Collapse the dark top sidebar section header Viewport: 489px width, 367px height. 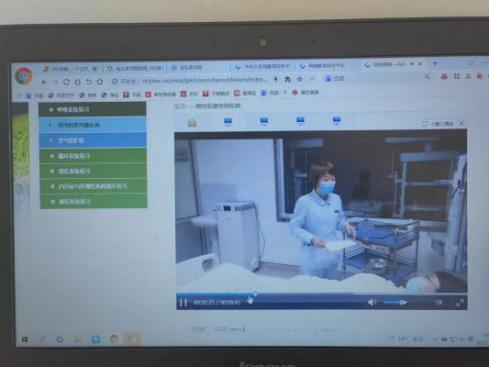click(92, 109)
